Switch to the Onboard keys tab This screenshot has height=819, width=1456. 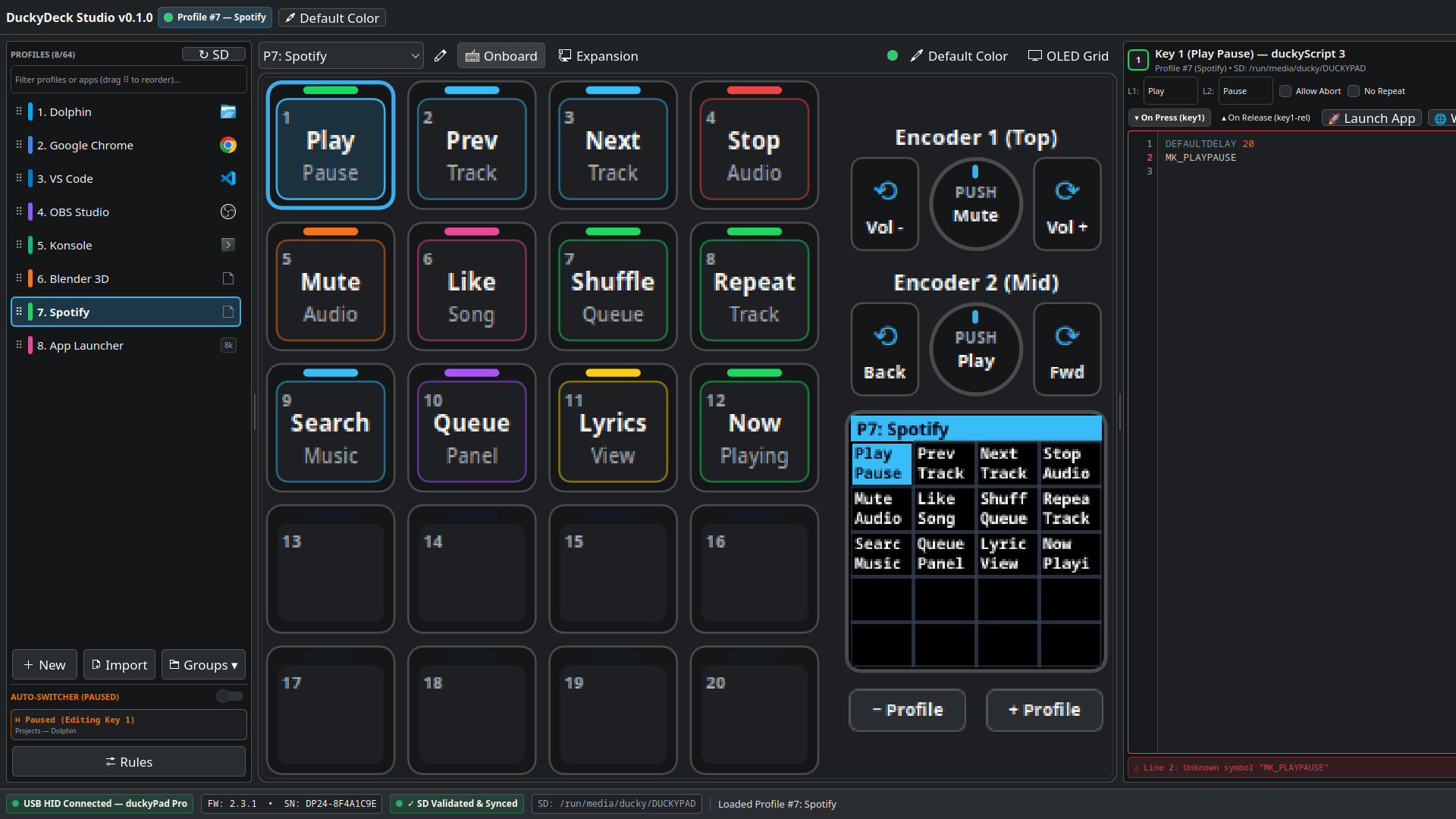coord(501,56)
